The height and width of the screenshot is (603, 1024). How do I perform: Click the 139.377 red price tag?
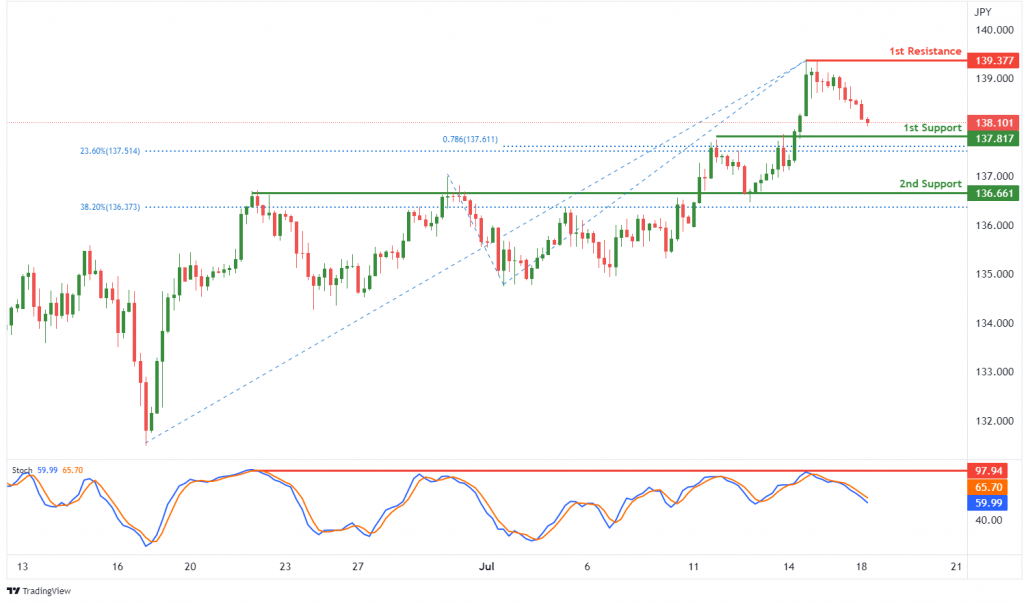point(993,61)
